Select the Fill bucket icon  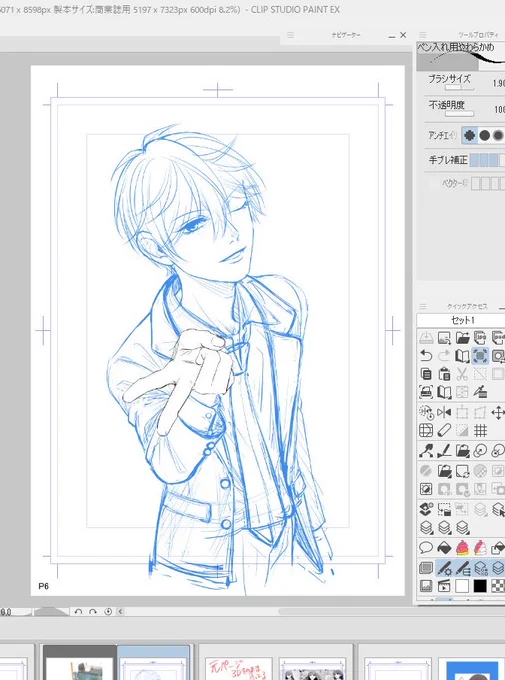444,548
